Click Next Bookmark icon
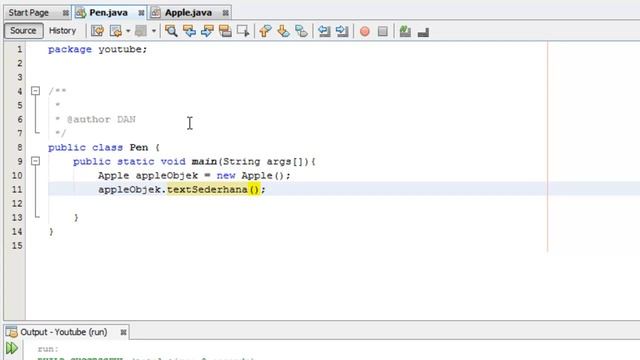The width and height of the screenshot is (640, 360). [x=283, y=31]
